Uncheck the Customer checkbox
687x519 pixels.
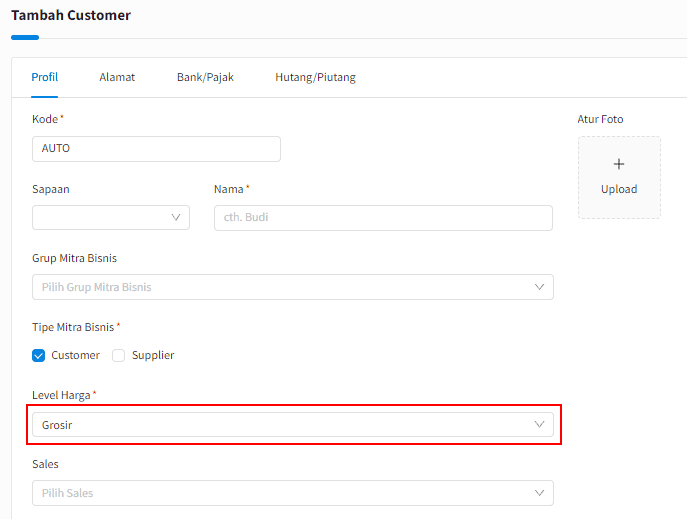point(39,355)
